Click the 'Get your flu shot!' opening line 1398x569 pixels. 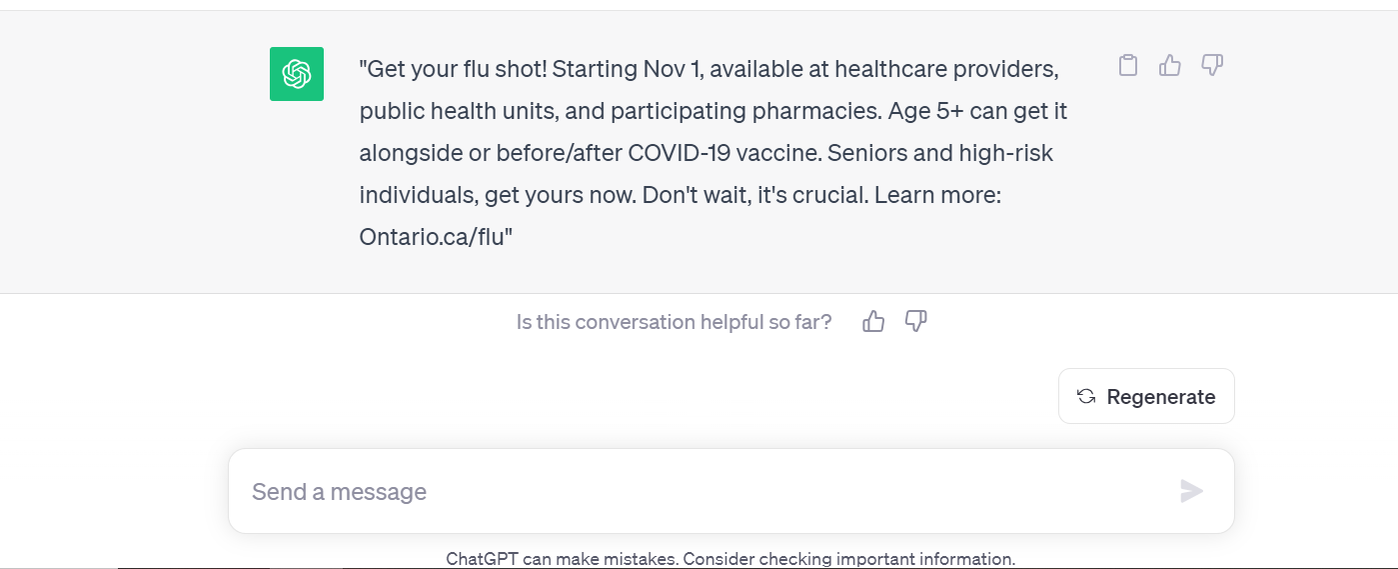coord(453,70)
